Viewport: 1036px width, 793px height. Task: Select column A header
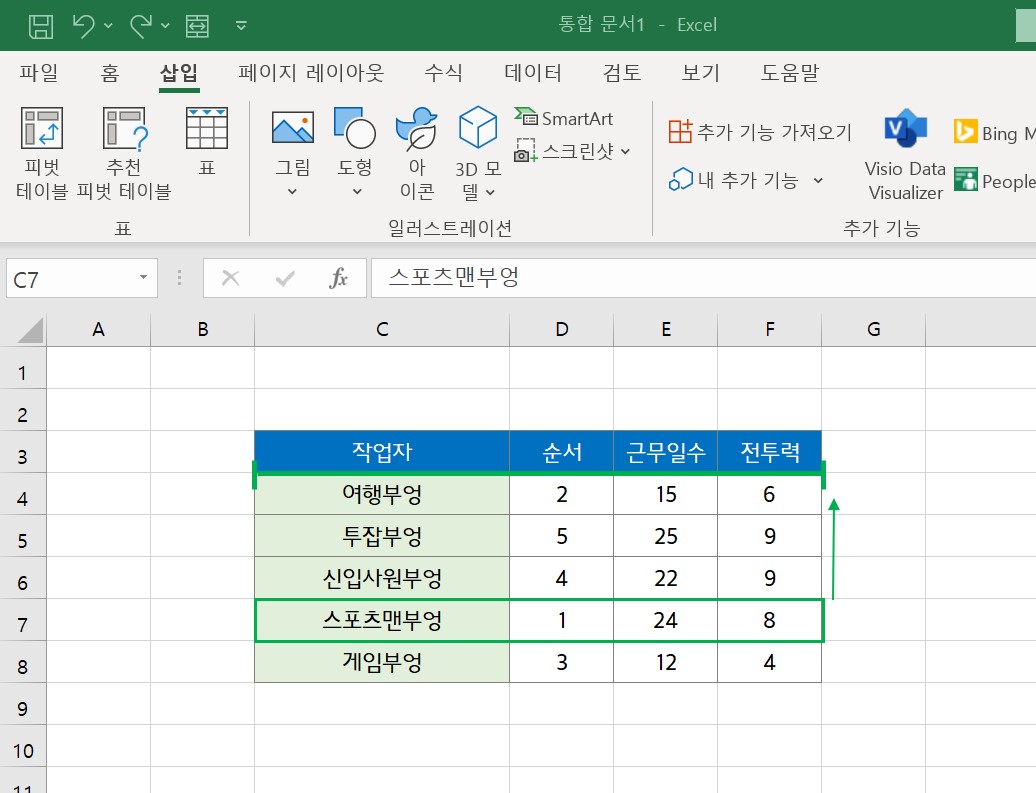pyautogui.click(x=98, y=329)
